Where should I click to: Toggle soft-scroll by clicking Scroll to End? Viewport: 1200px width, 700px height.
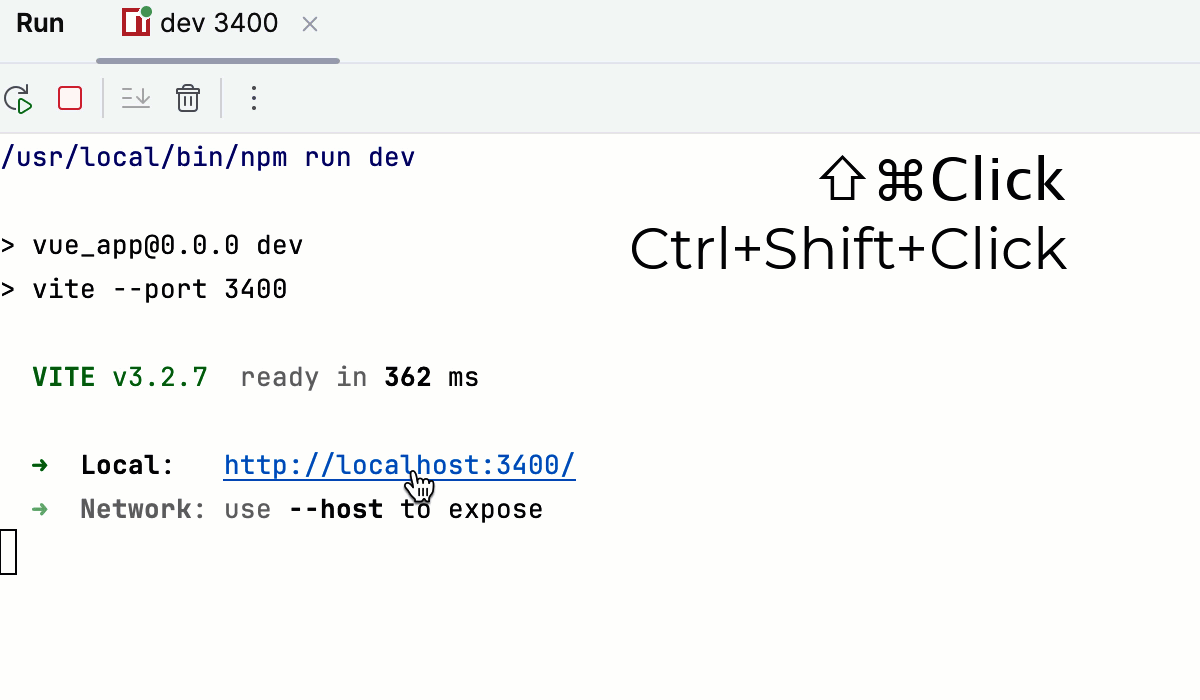click(x=136, y=98)
